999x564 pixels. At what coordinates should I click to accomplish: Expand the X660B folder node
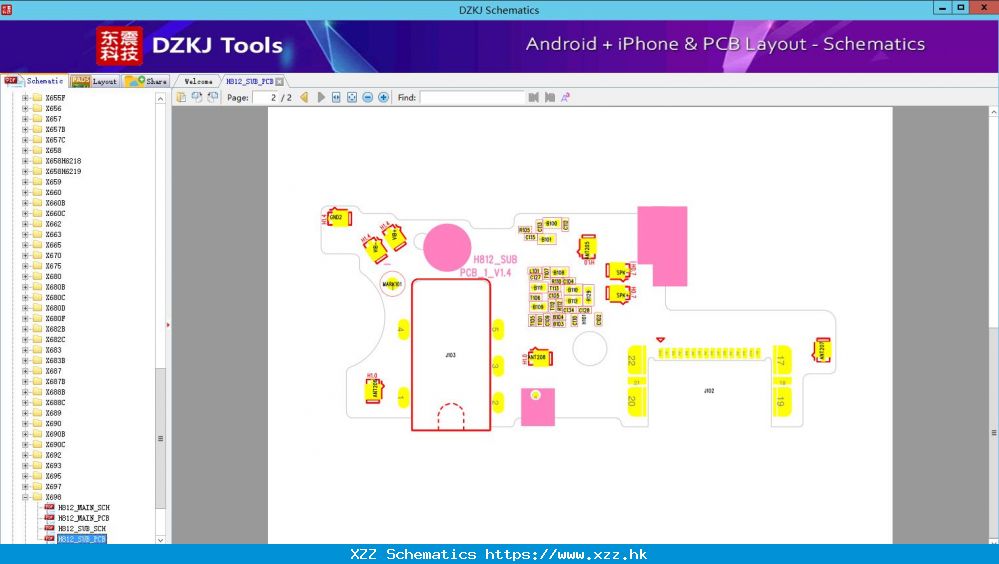click(x=25, y=203)
